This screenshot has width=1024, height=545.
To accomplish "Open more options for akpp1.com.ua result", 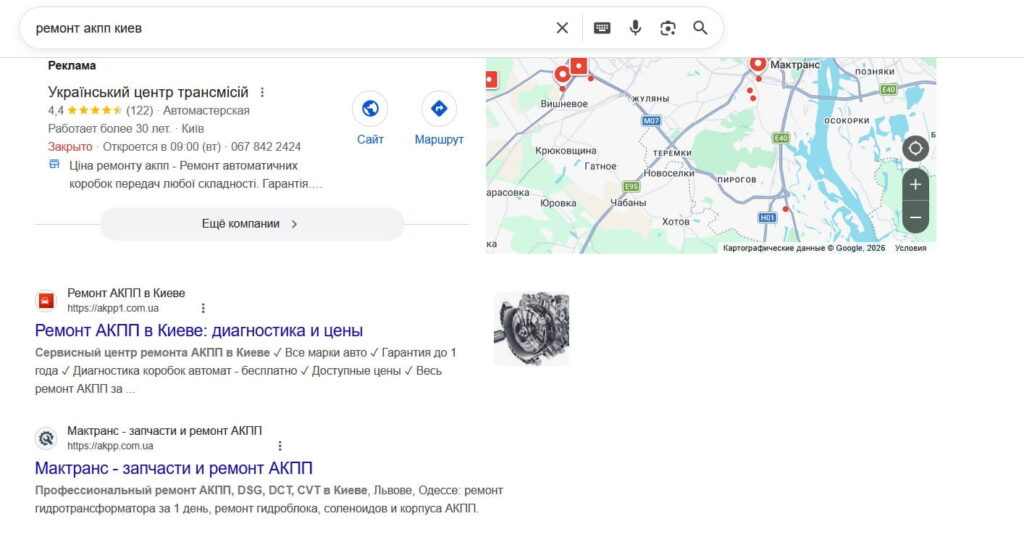I will click(203, 308).
